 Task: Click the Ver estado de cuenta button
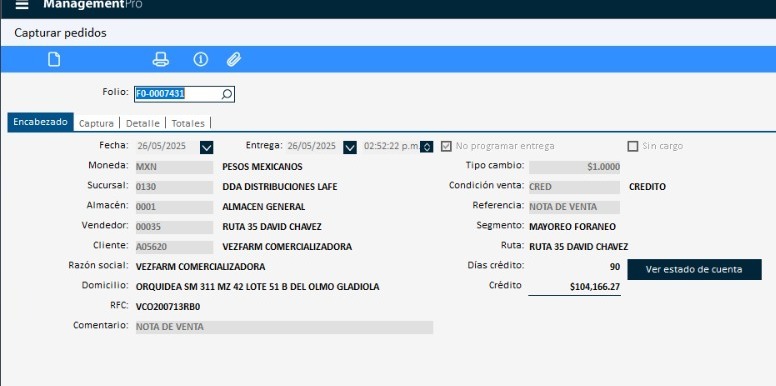point(694,270)
